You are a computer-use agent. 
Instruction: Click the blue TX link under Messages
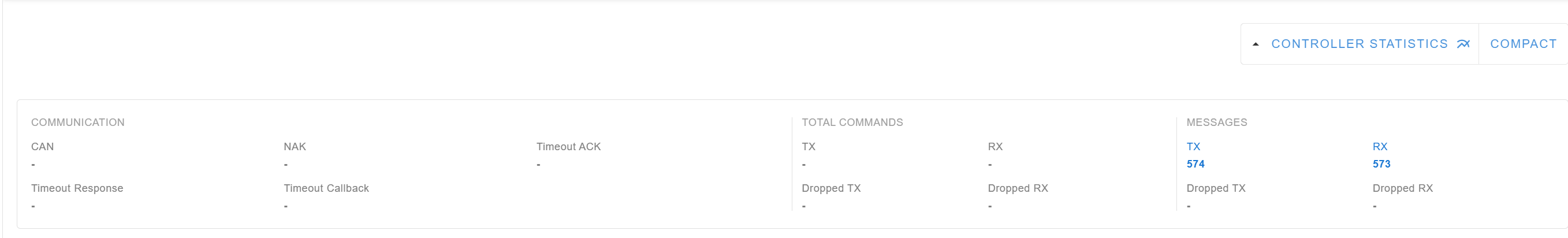coord(1193,147)
